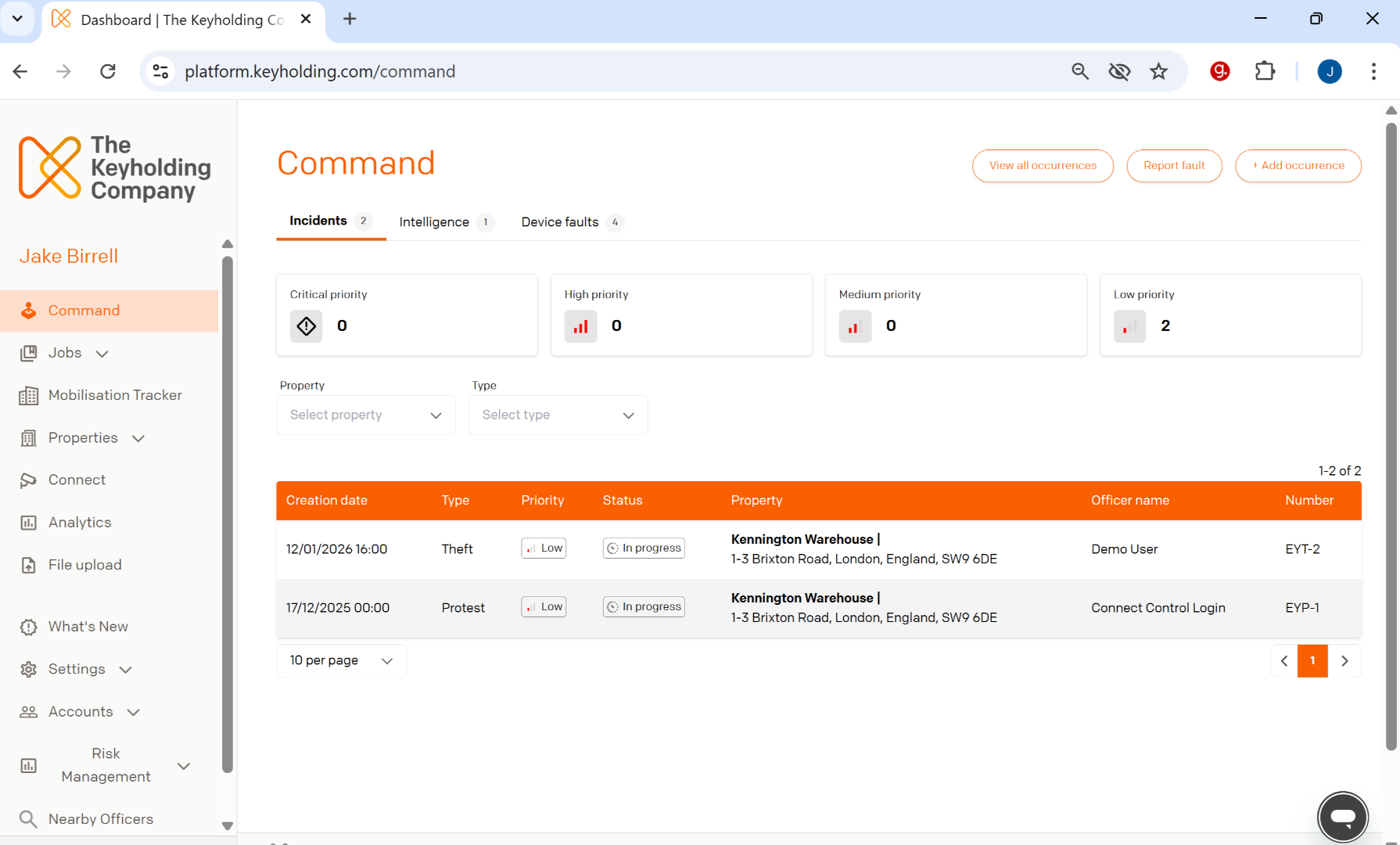Open the Chrome three-dot menu

click(x=1373, y=71)
